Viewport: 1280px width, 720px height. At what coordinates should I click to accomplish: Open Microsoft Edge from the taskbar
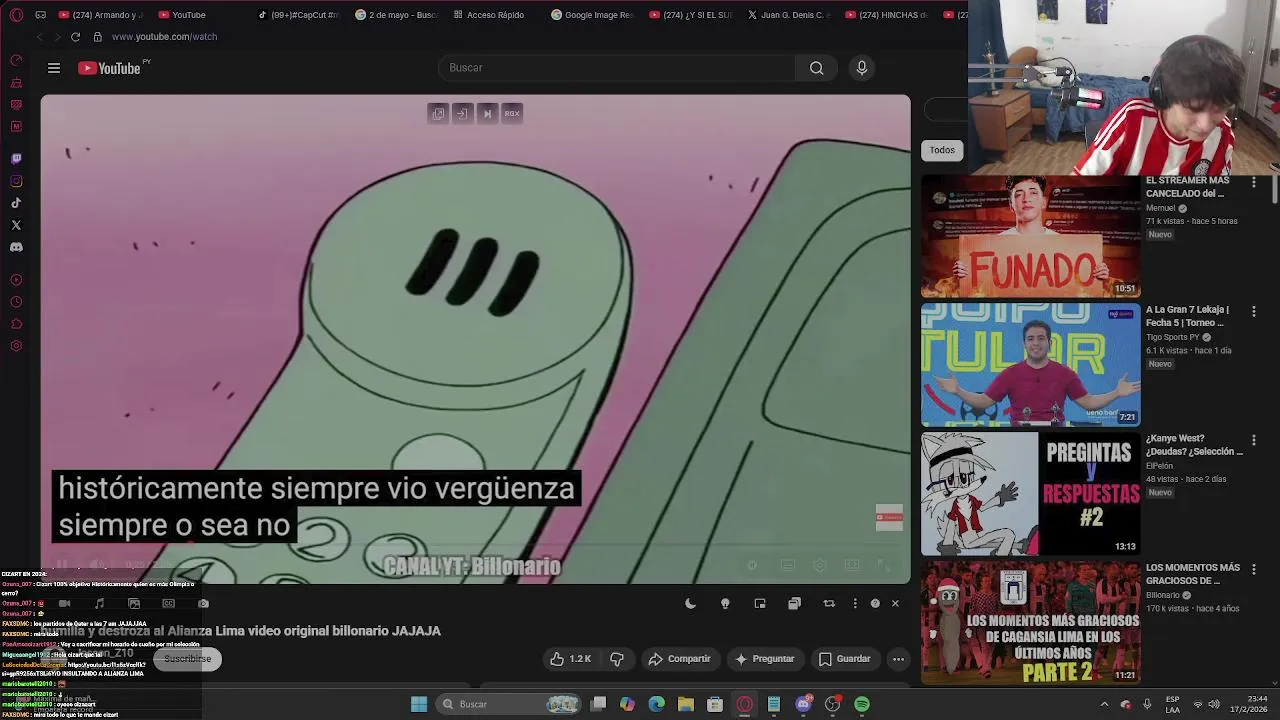[x=656, y=704]
